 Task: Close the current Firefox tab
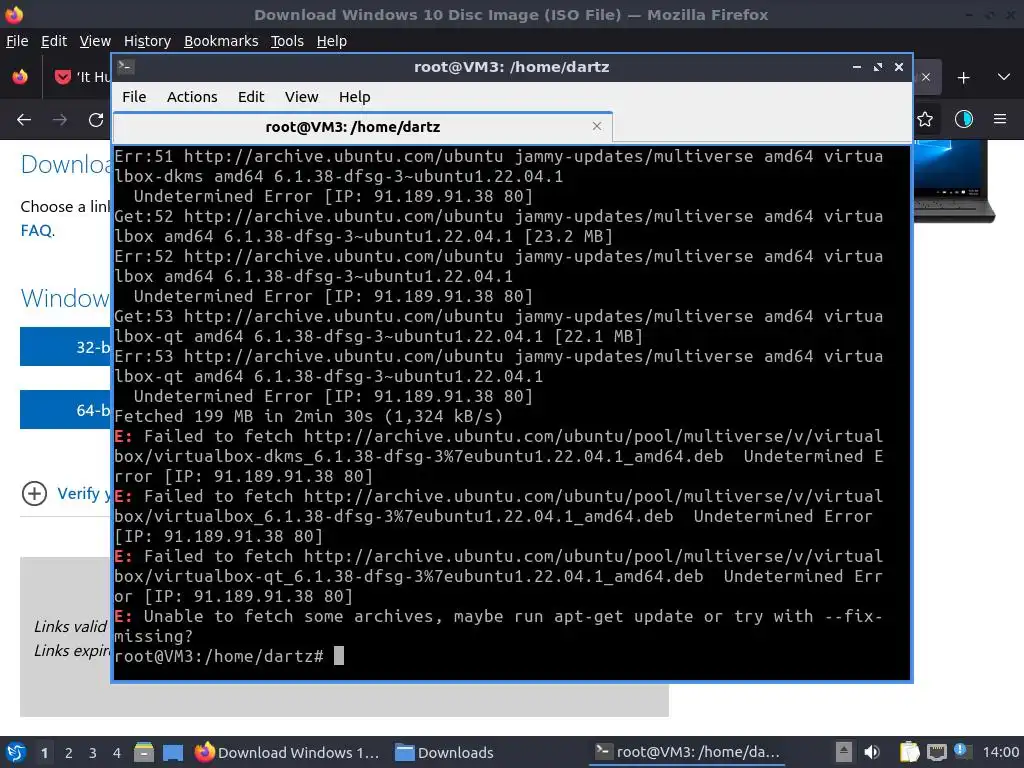coord(926,78)
